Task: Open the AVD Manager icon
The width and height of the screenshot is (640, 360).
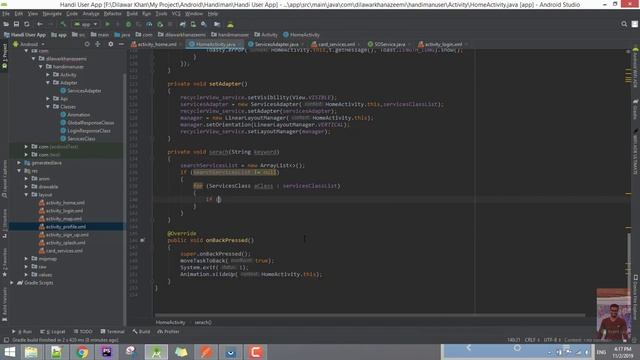Action: tap(193, 24)
